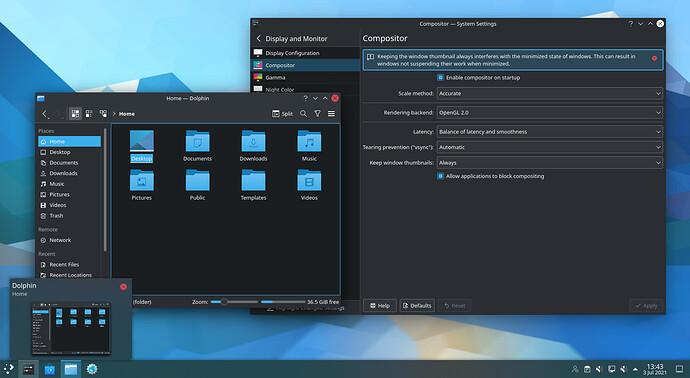Open the Latency dropdown
Viewport: 690px width, 378px height.
pyautogui.click(x=550, y=132)
